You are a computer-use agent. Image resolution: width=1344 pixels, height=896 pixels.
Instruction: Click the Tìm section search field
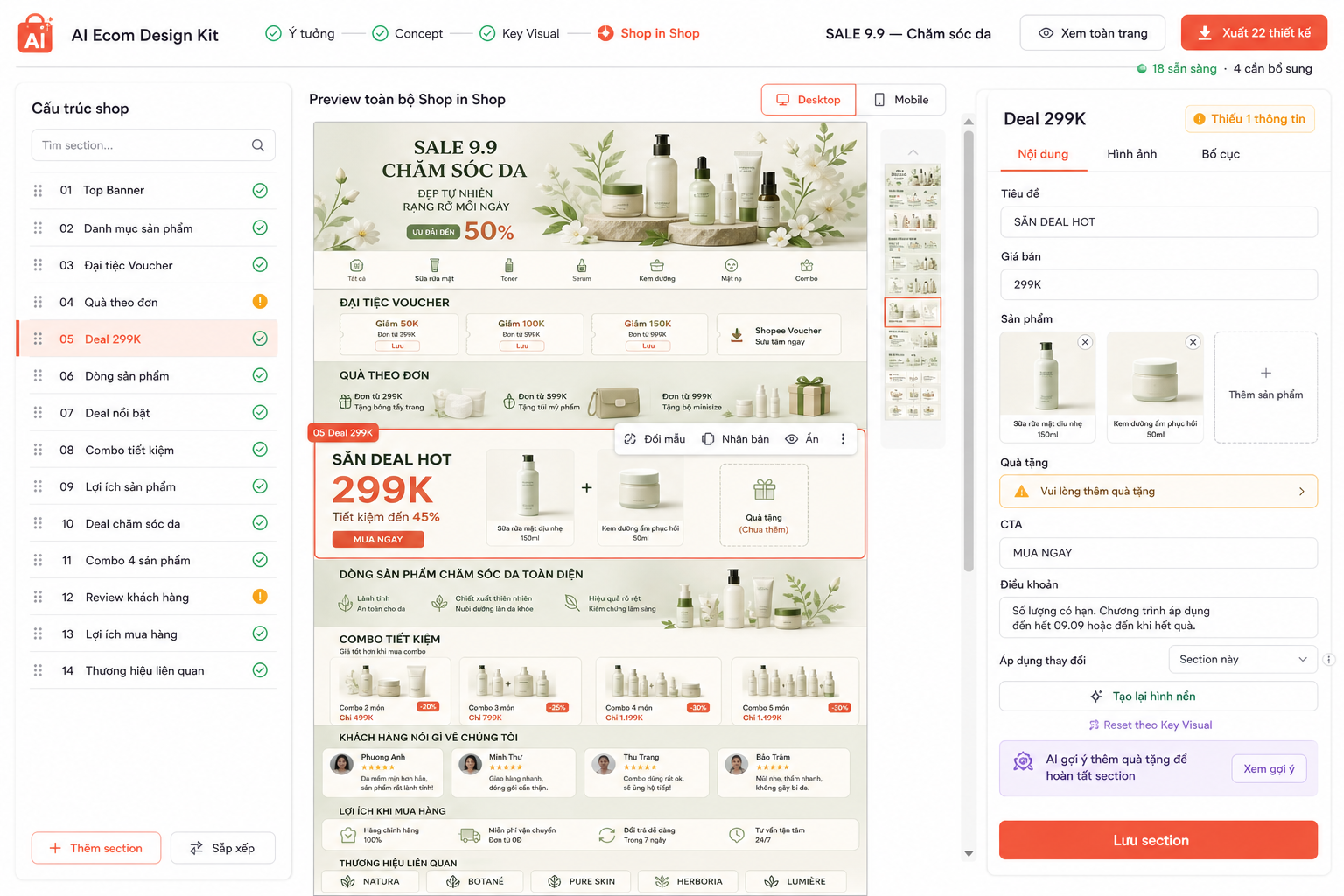pos(153,145)
